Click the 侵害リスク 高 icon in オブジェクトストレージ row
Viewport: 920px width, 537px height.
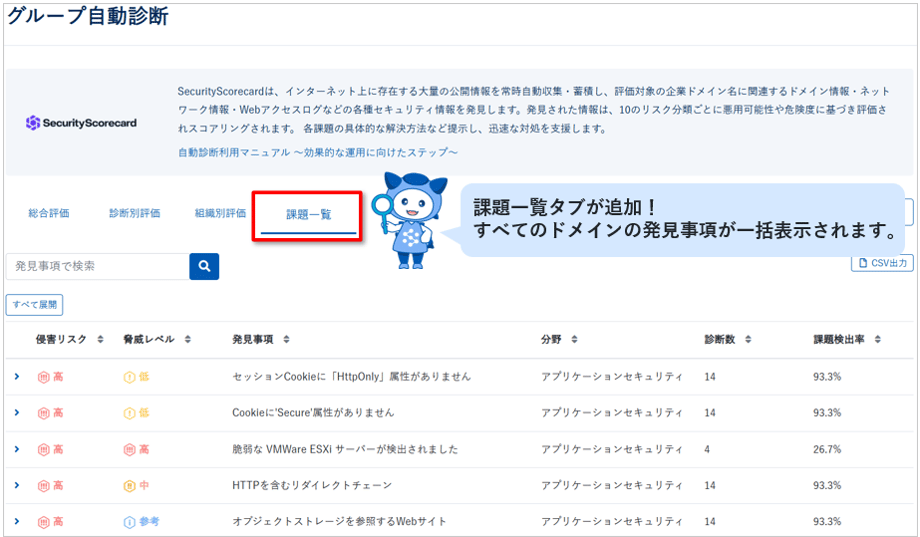[x=43, y=522]
